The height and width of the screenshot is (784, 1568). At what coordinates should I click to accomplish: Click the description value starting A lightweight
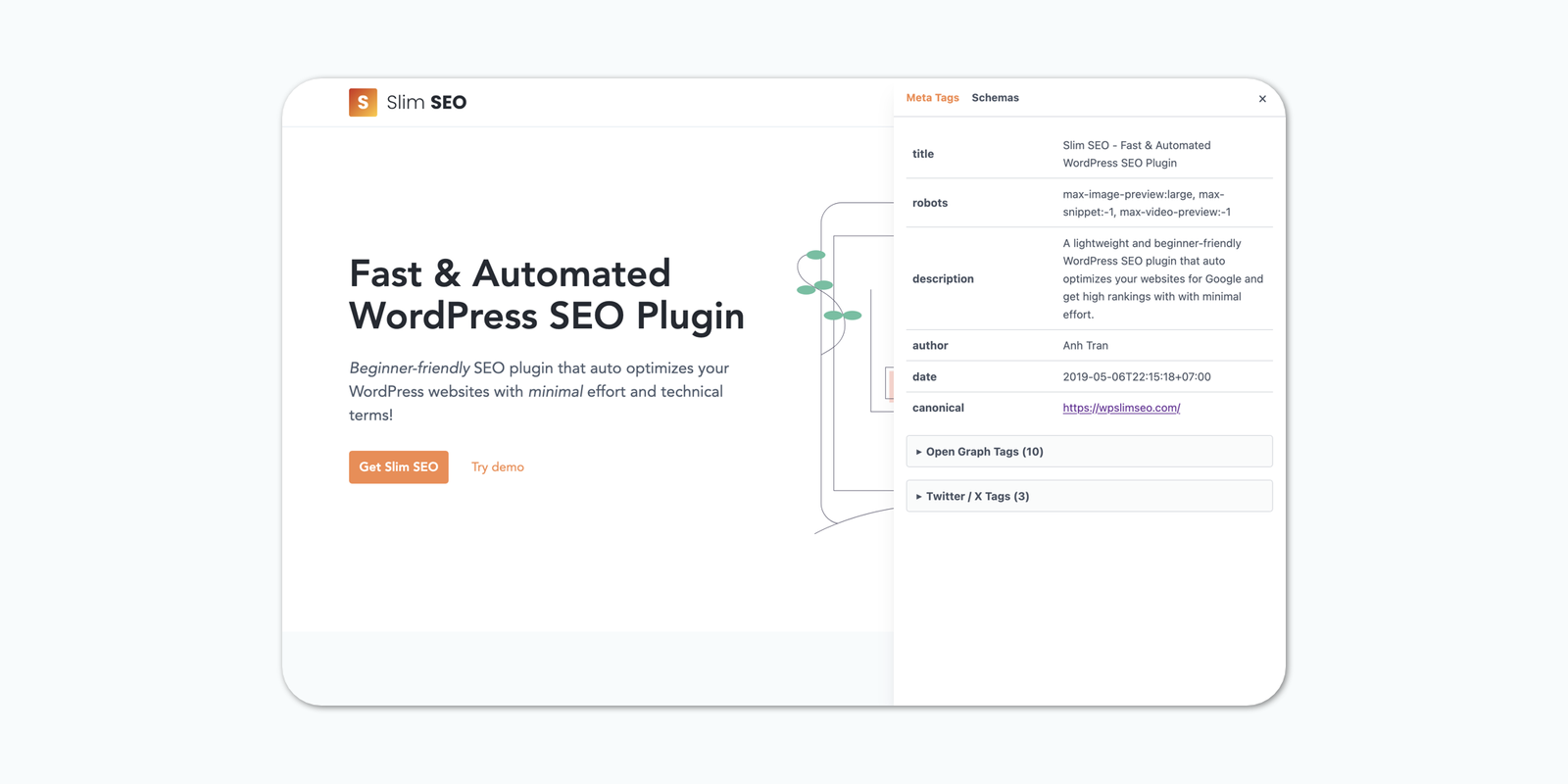[1163, 279]
